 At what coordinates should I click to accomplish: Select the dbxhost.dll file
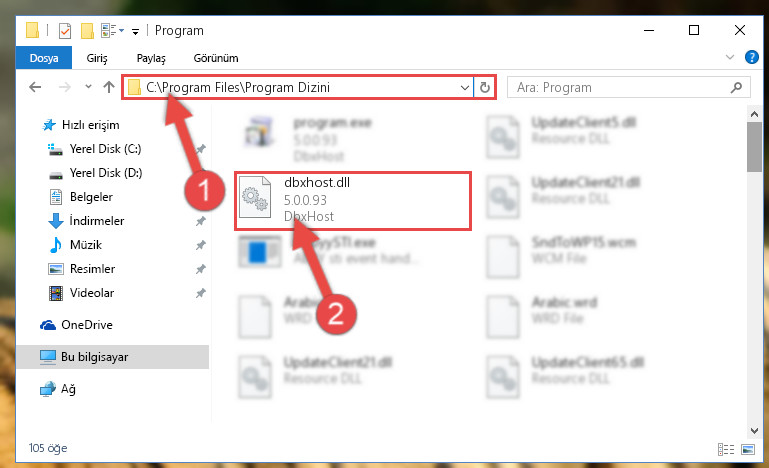(x=353, y=200)
